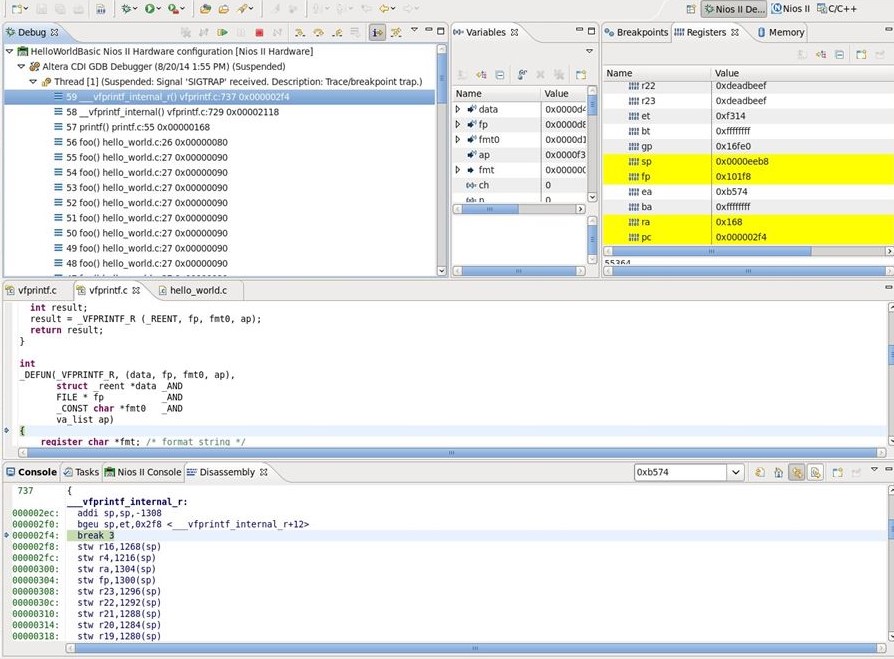Screen dimensions: 894x659
Task: Click the Debug bug icon in main toolbar
Action: point(126,9)
